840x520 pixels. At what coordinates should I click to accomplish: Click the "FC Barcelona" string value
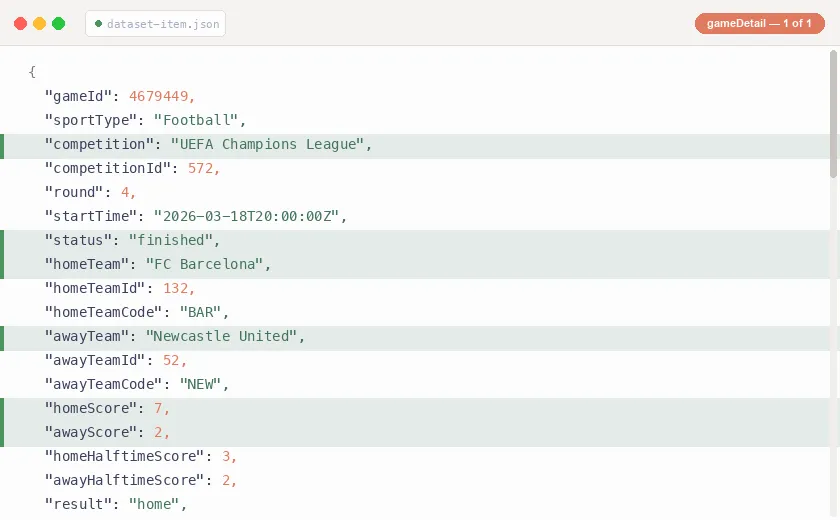tap(207, 264)
